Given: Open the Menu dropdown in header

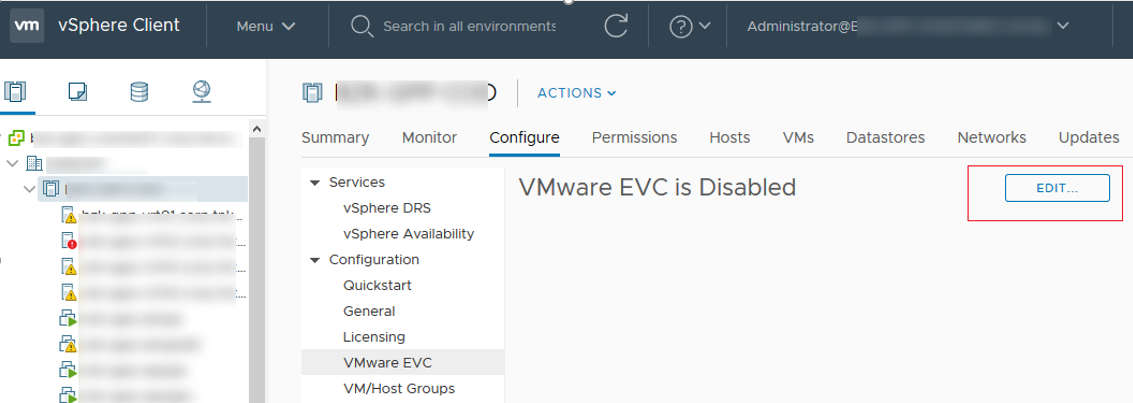Looking at the screenshot, I should click(x=266, y=27).
